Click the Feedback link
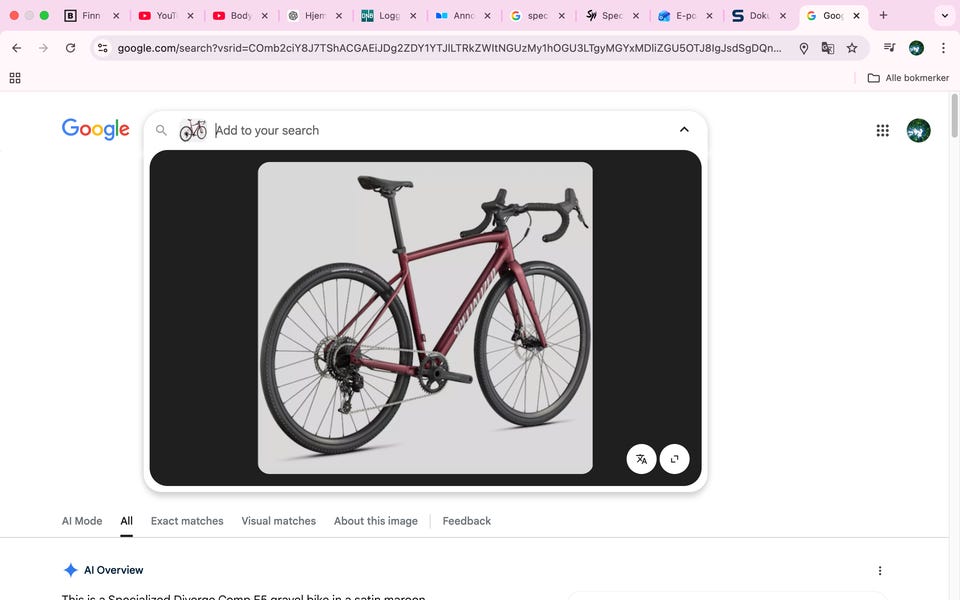 [x=467, y=521]
